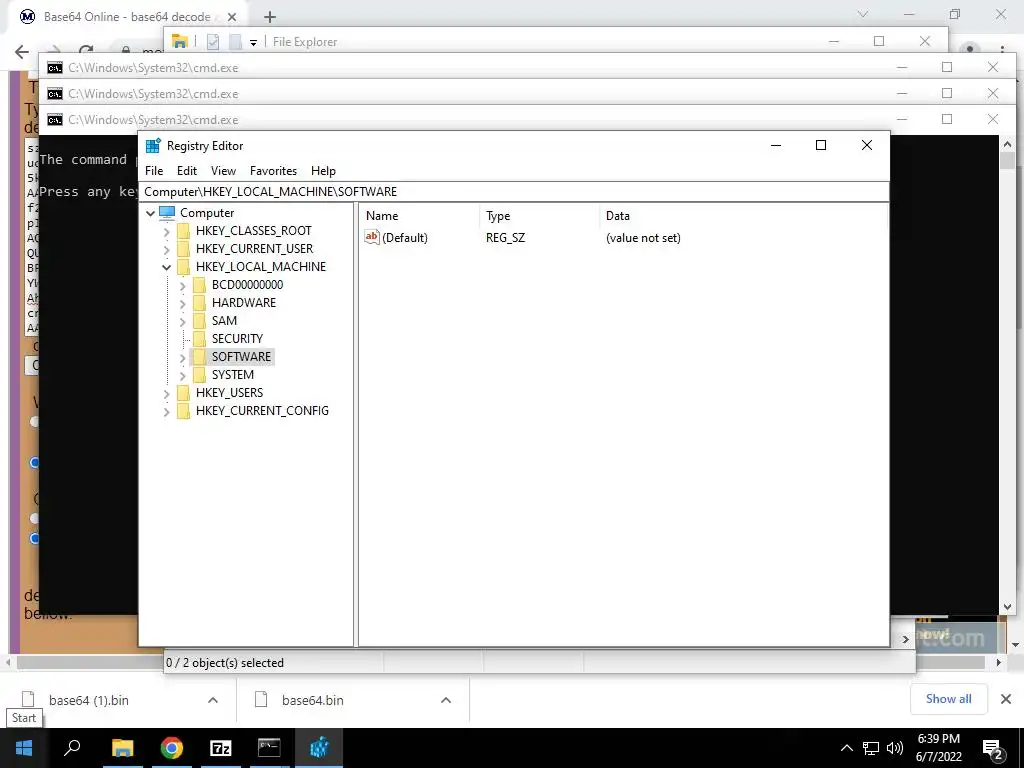Click the Registry Editor taskbar icon
This screenshot has width=1024, height=768.
tap(319, 748)
